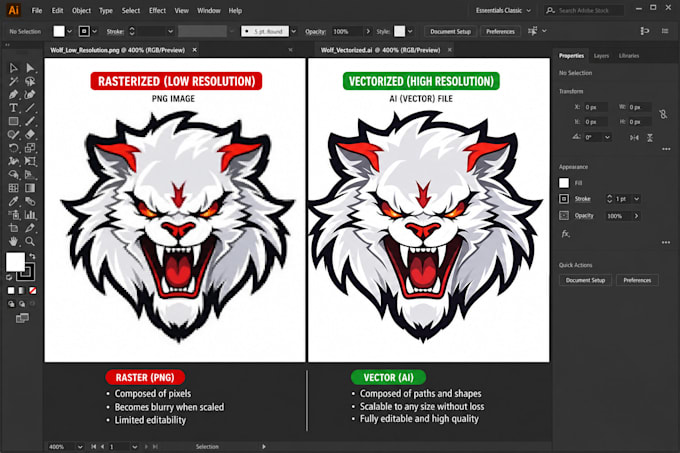Select the Artboard tool
The height and width of the screenshot is (453, 680).
(13, 228)
